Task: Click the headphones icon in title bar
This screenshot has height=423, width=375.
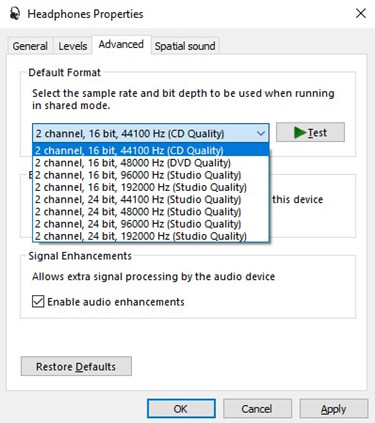Action: point(15,14)
